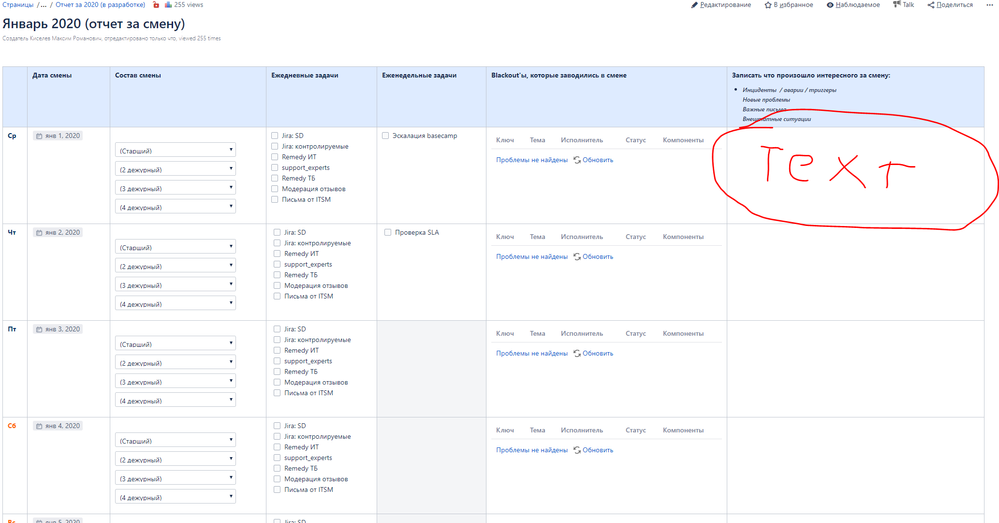Open (Старший) dropdown in янв 2 row
This screenshot has height=523, width=999.
click(x=175, y=247)
